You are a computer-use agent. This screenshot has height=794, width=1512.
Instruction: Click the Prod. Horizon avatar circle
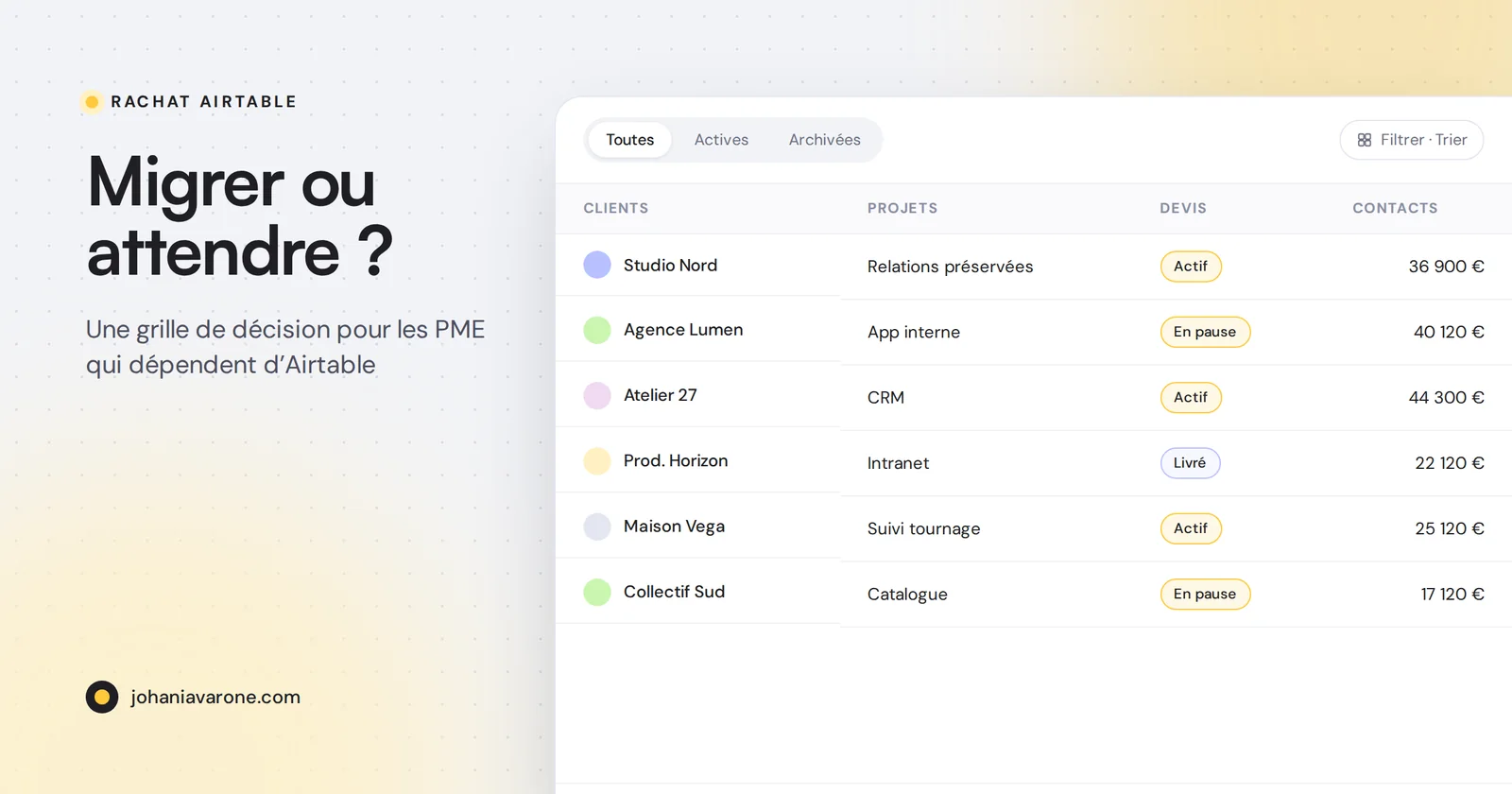click(x=597, y=460)
